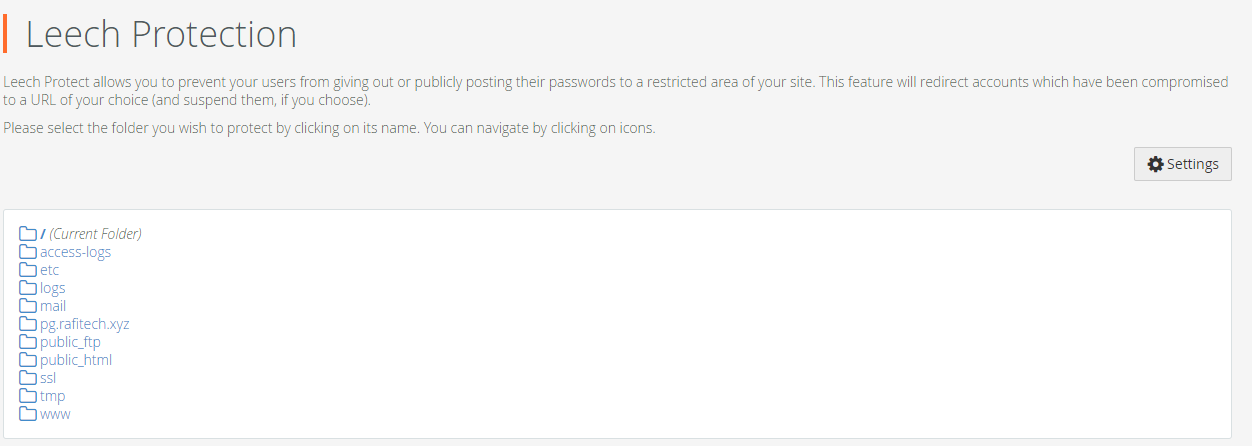Select the public_ftp folder name link

70,342
